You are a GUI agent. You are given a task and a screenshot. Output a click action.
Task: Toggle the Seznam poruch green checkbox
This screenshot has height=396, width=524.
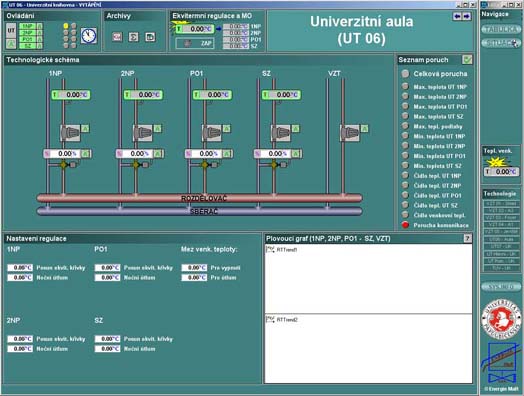pyautogui.click(x=467, y=60)
